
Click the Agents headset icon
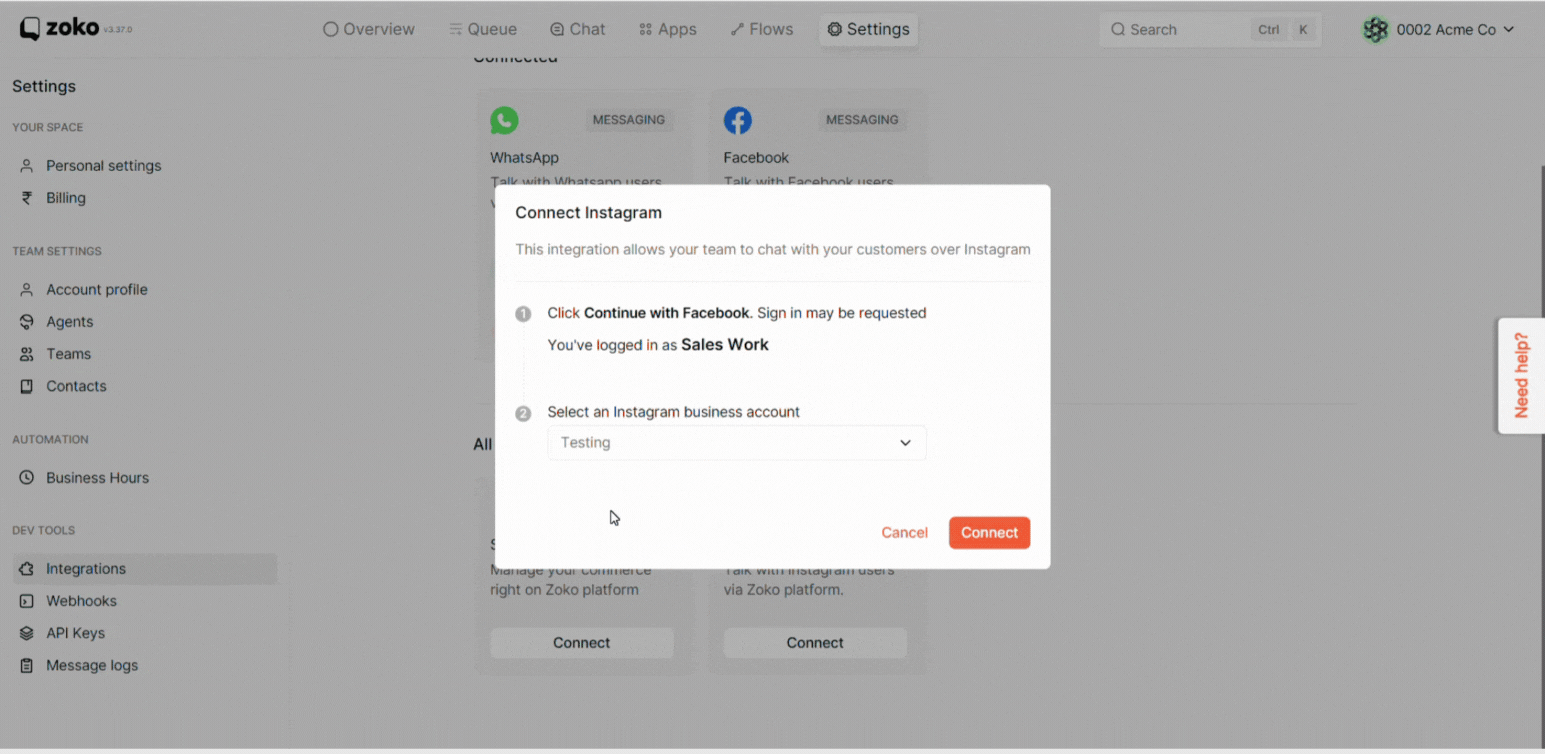[x=27, y=322]
